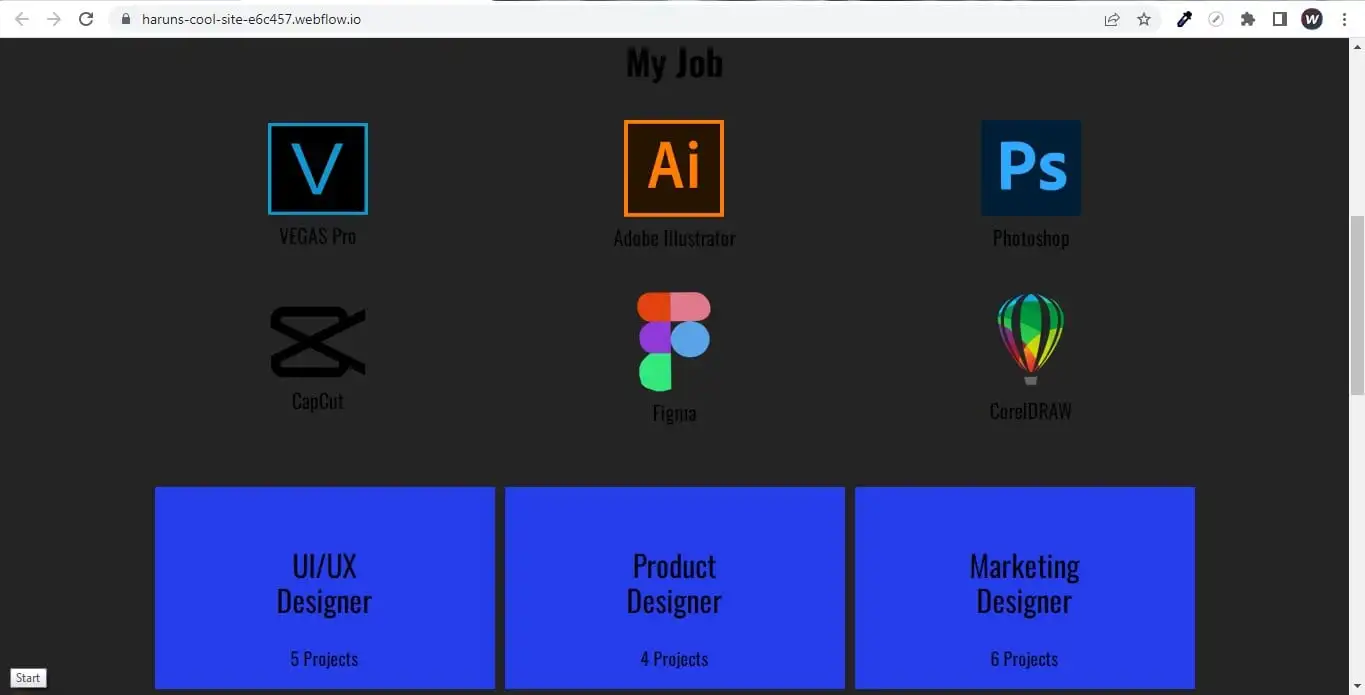Image resolution: width=1365 pixels, height=695 pixels.
Task: Toggle the browser side panel icon
Action: (1280, 19)
